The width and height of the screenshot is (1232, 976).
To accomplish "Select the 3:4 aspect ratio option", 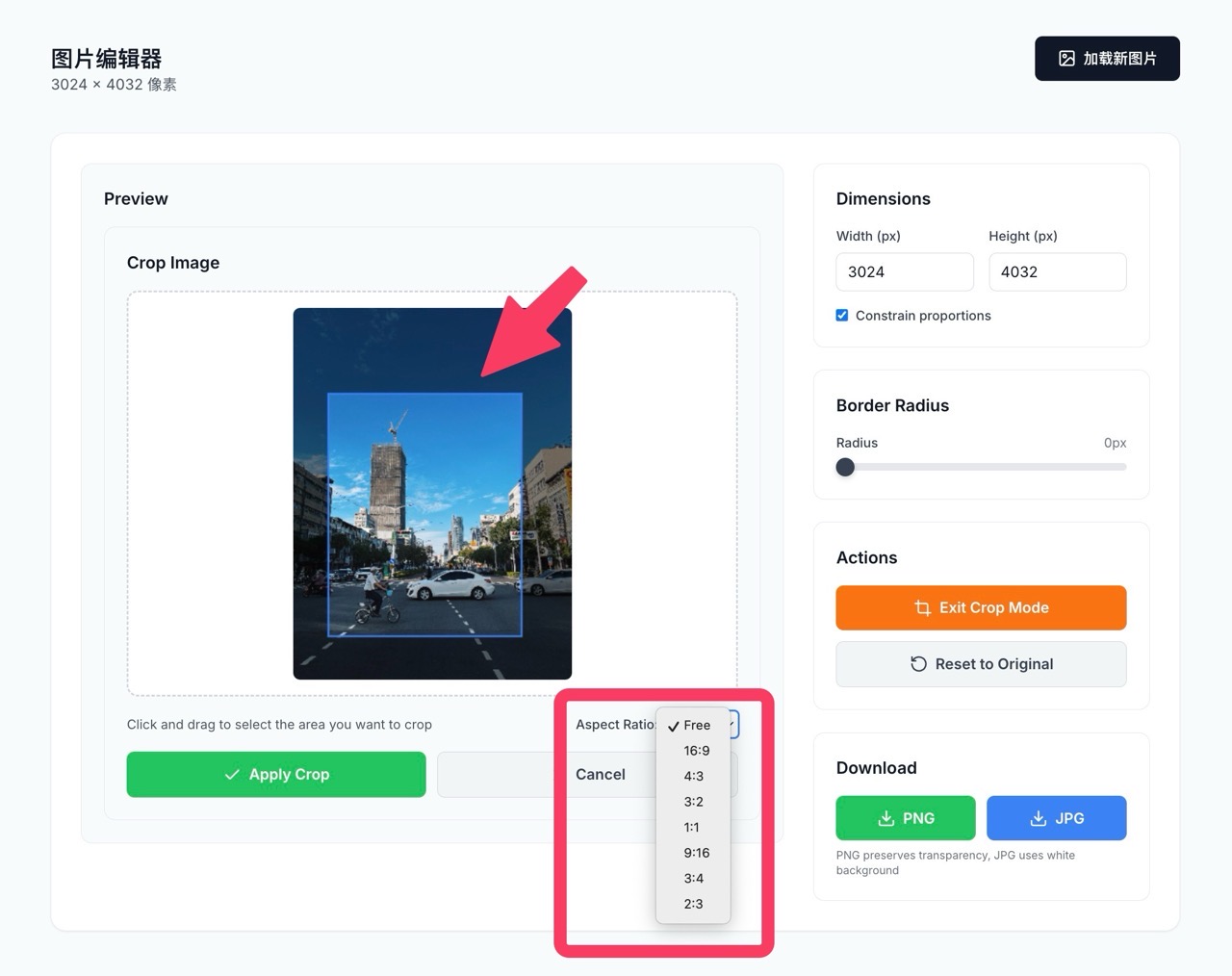I will click(693, 879).
